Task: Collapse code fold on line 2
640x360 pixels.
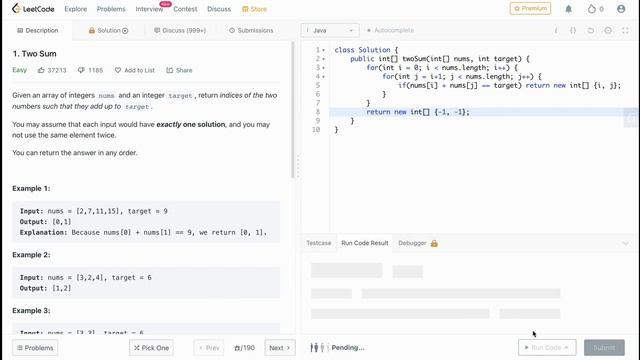Action: 324,59
